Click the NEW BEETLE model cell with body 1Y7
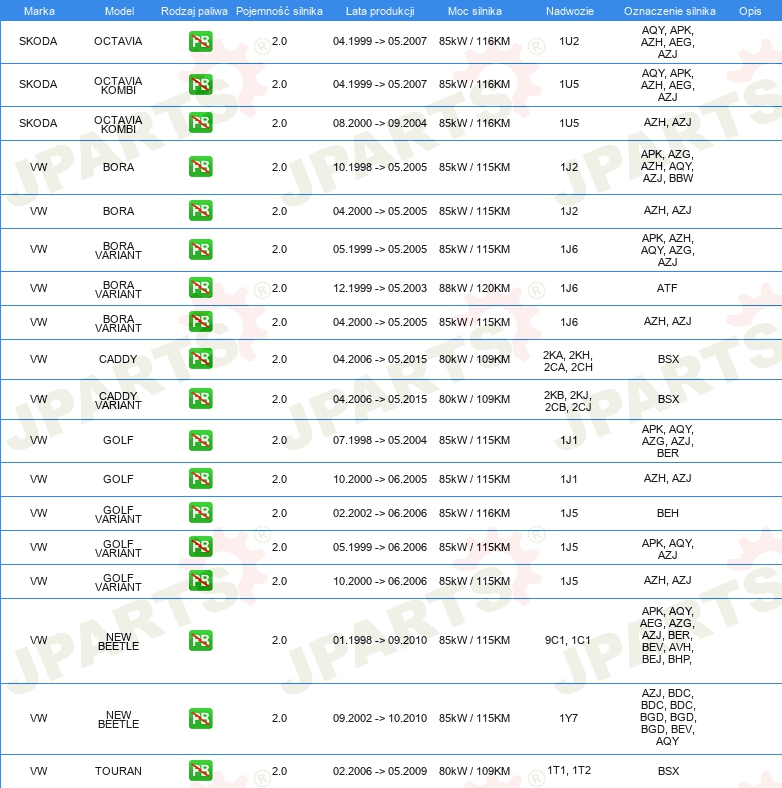Screen dimensions: 782x788 [118, 720]
